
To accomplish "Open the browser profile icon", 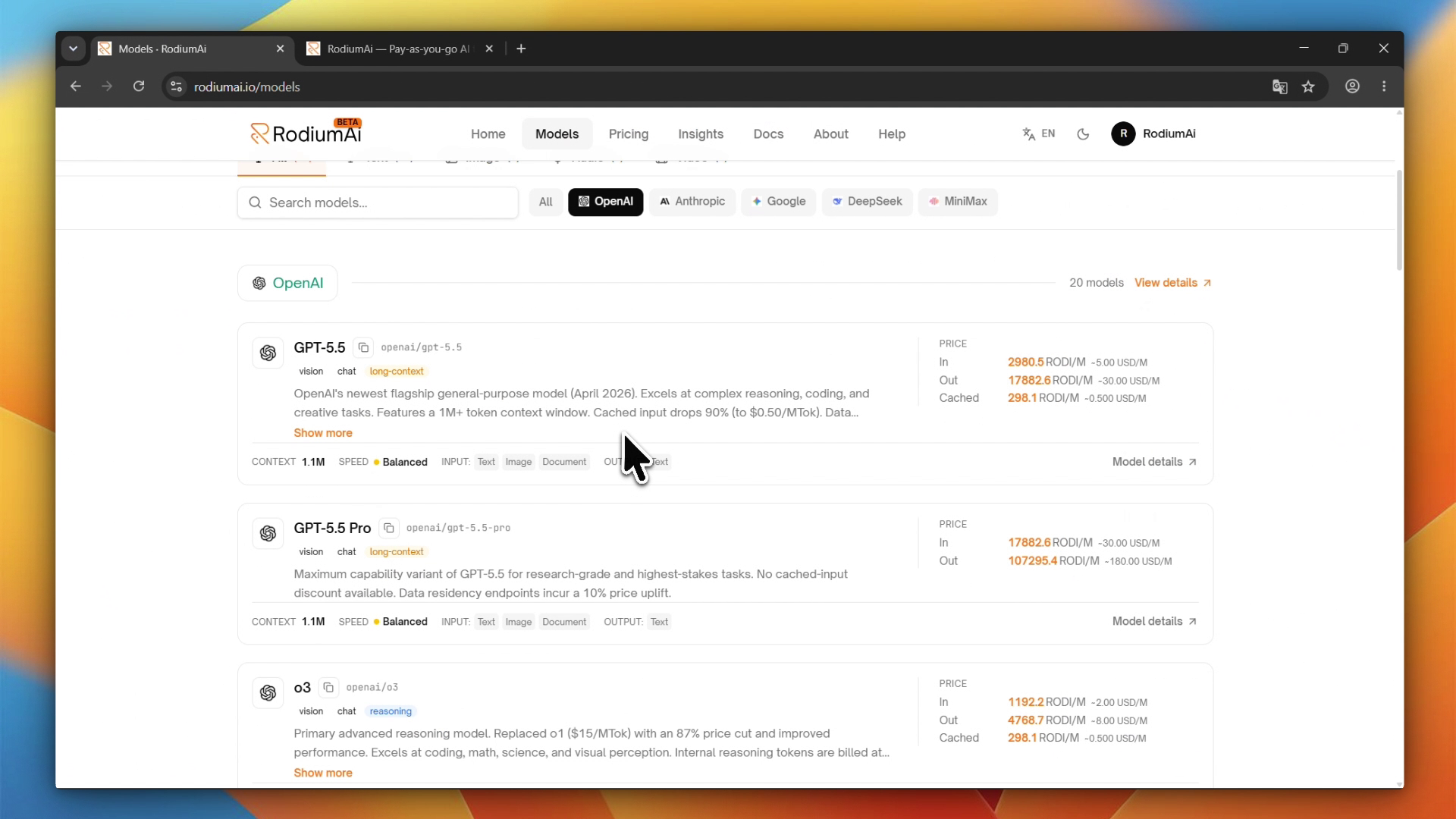I will coord(1352,86).
